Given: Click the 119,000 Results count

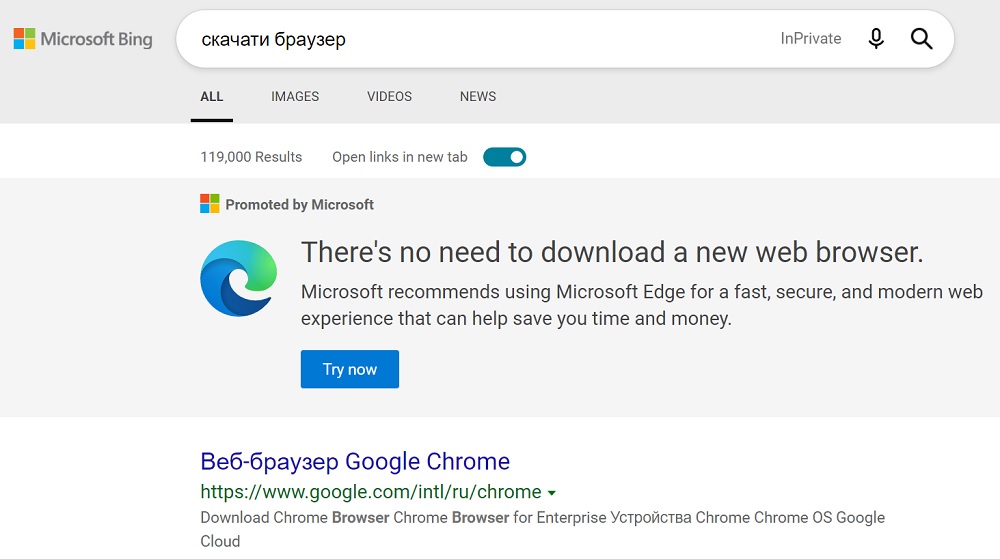Looking at the screenshot, I should click(251, 157).
